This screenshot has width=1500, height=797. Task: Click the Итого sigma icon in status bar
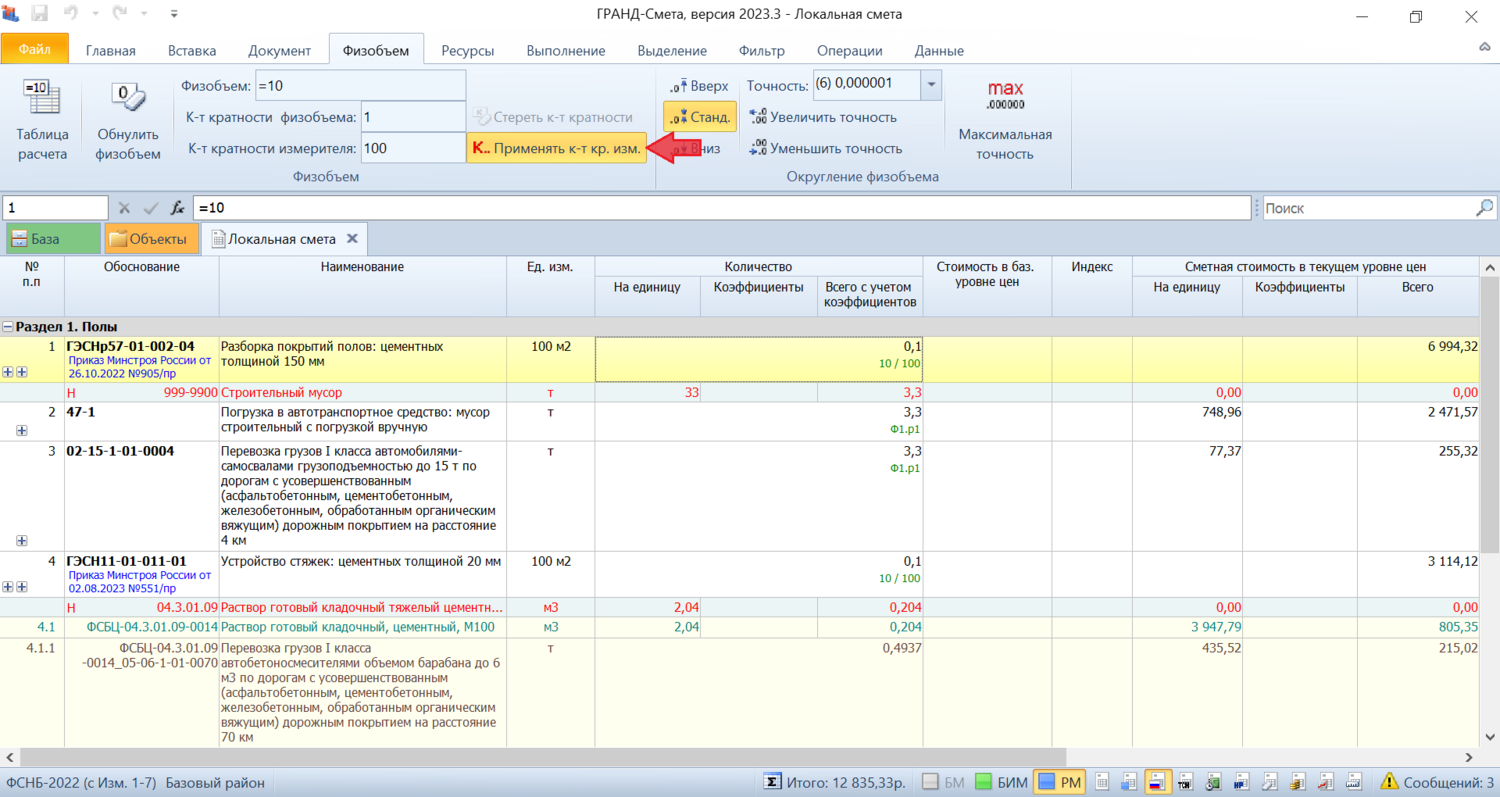772,782
